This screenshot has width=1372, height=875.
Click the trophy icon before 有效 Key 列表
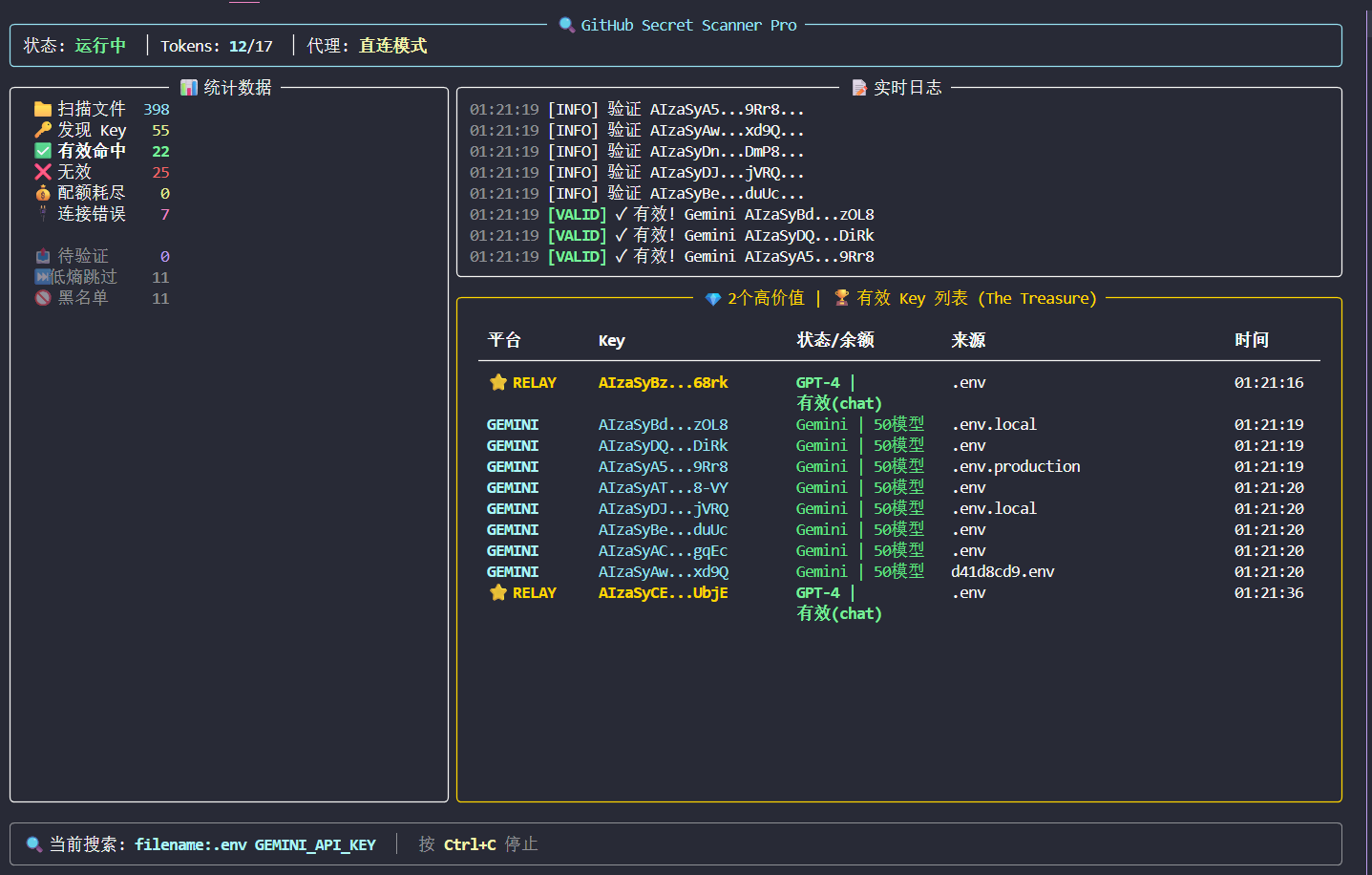pyautogui.click(x=842, y=298)
